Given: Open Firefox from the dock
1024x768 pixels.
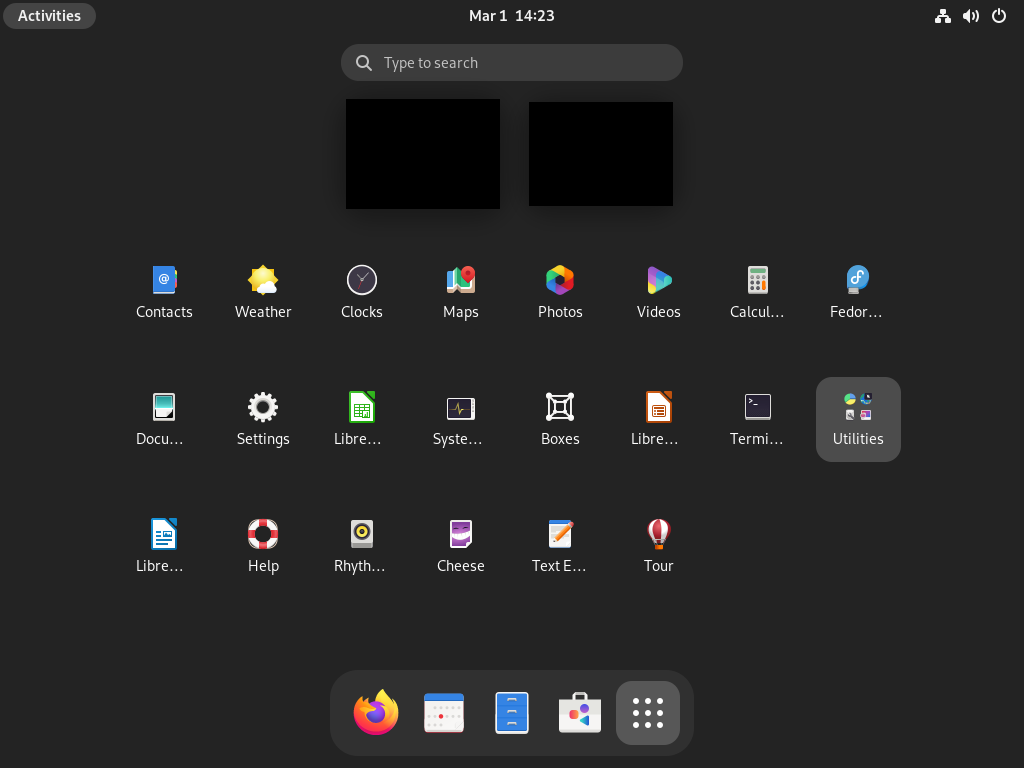Looking at the screenshot, I should 376,712.
